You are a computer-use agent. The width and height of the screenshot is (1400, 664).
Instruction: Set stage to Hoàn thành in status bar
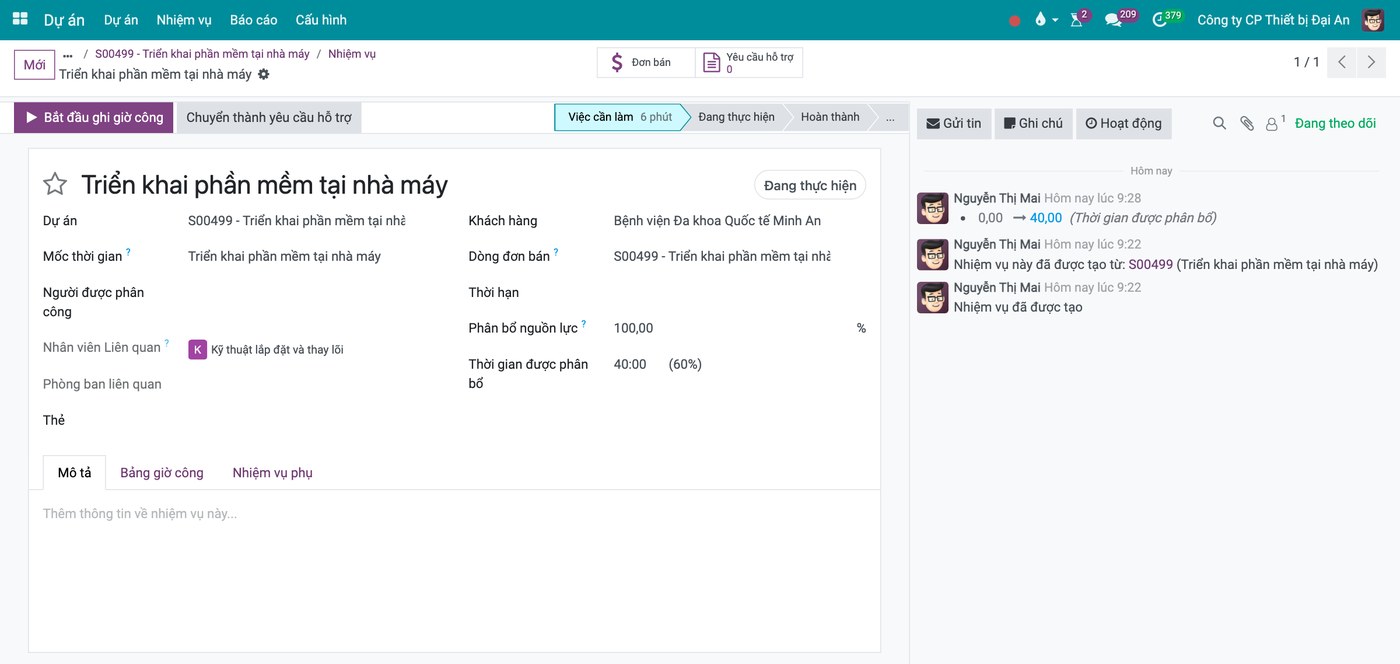pyautogui.click(x=830, y=117)
